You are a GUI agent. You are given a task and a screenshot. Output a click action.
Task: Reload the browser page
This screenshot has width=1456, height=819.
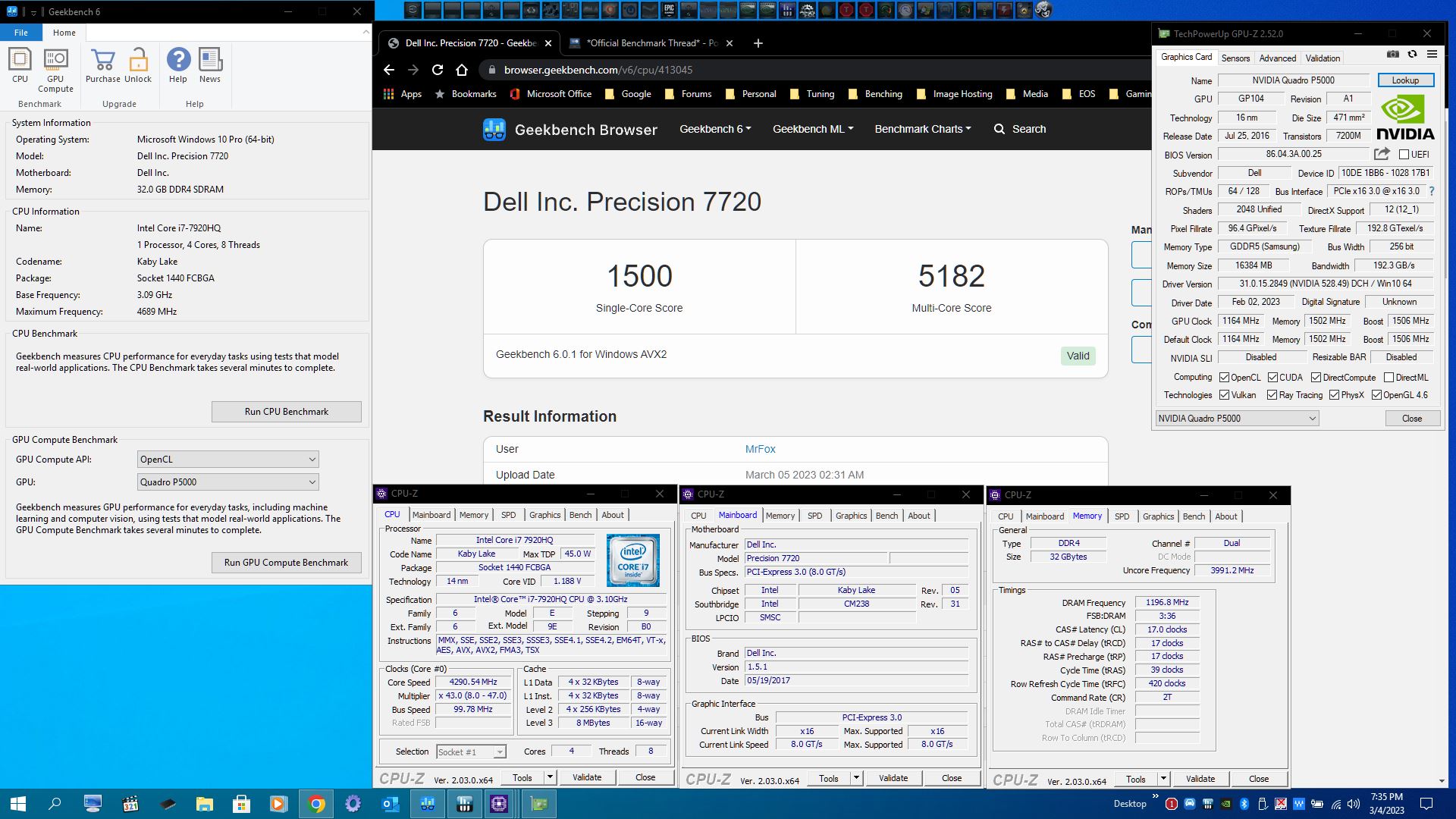438,70
